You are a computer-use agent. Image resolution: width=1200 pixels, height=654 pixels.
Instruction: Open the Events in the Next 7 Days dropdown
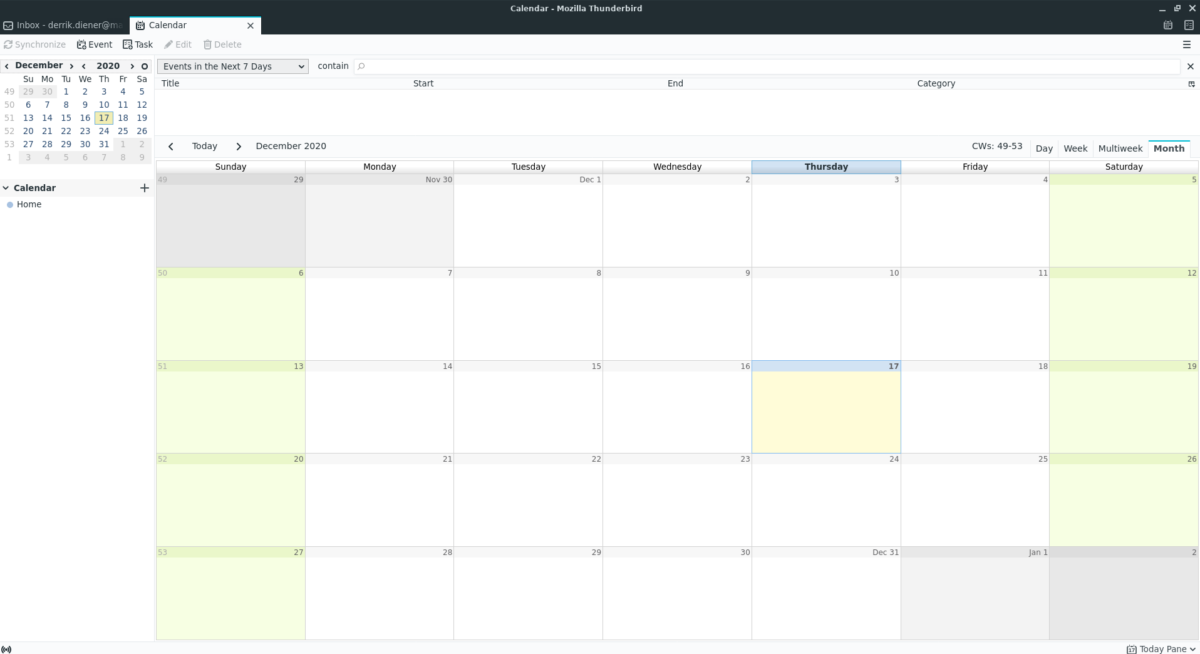click(233, 66)
